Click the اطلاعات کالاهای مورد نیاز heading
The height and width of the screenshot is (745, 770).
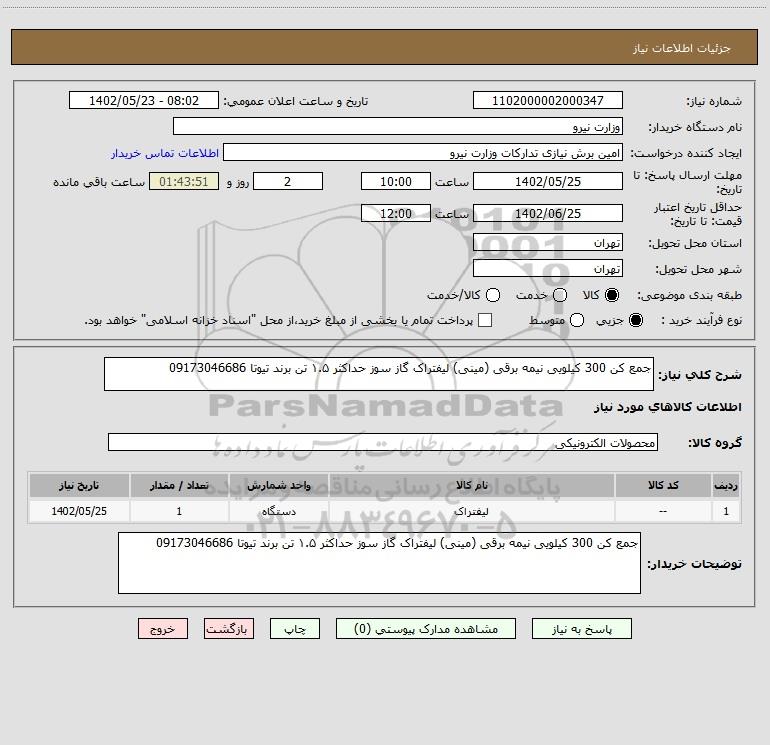[668, 407]
